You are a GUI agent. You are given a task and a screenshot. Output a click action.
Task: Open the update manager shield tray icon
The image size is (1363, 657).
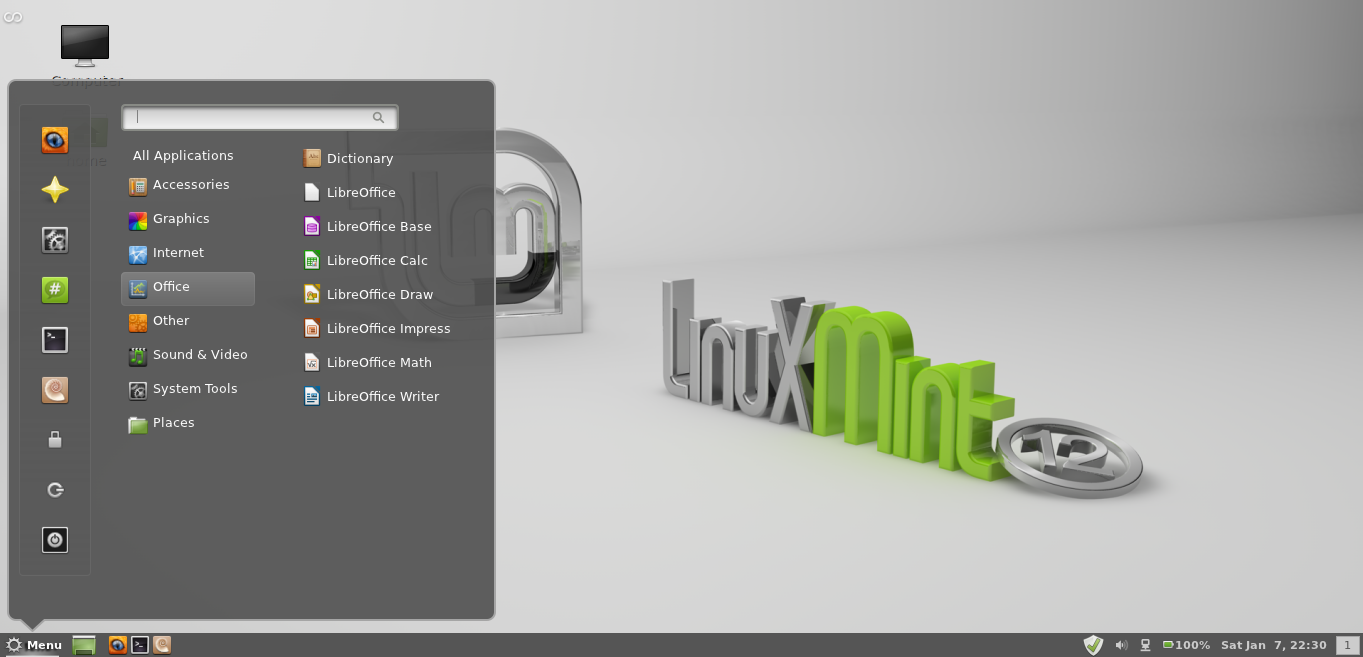1094,645
